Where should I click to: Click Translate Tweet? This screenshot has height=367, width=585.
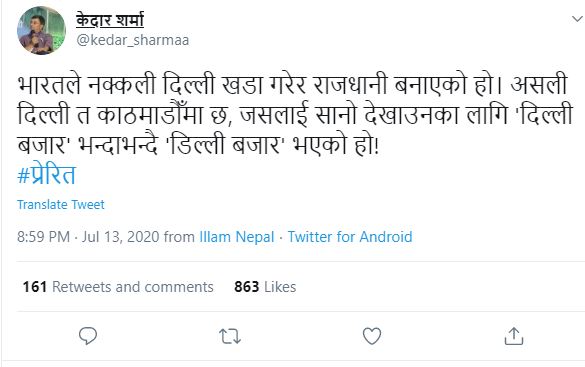[x=61, y=204]
